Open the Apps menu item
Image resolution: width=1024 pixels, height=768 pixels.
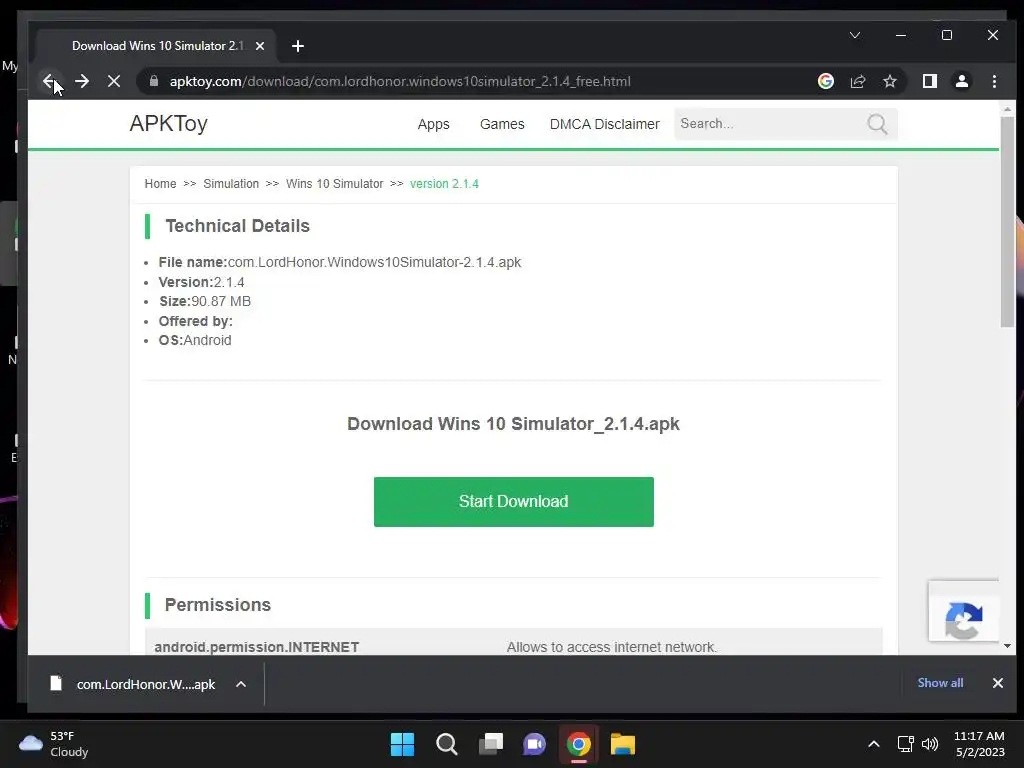pyautogui.click(x=434, y=124)
